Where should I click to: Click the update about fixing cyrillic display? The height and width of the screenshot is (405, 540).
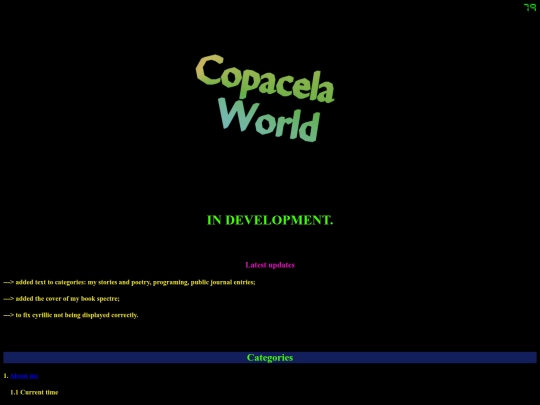71,315
